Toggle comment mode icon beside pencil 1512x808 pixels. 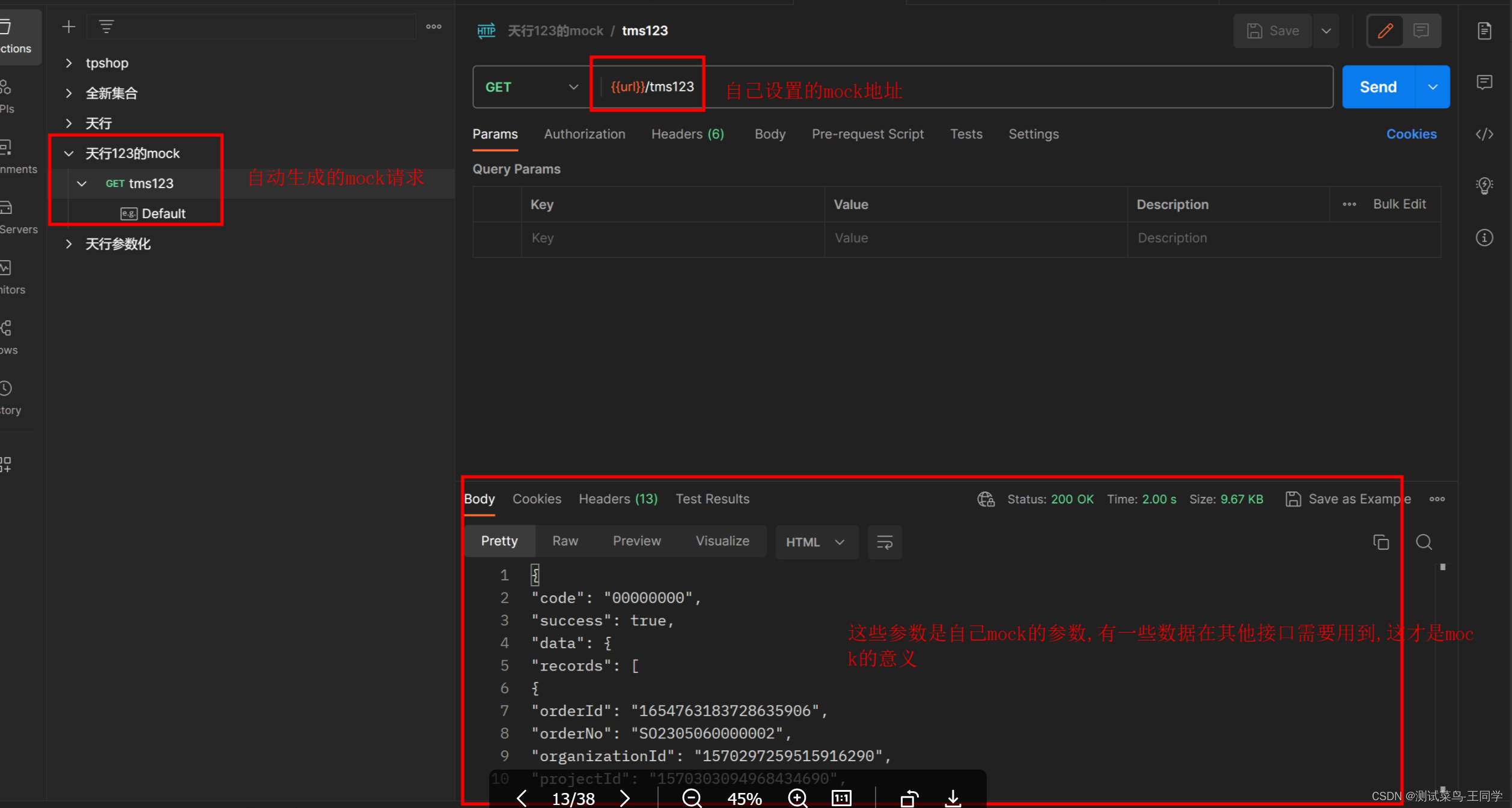pos(1421,31)
